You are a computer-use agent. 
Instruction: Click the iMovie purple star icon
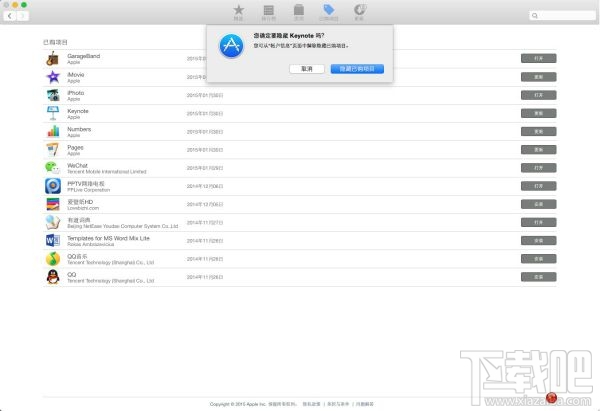53,77
